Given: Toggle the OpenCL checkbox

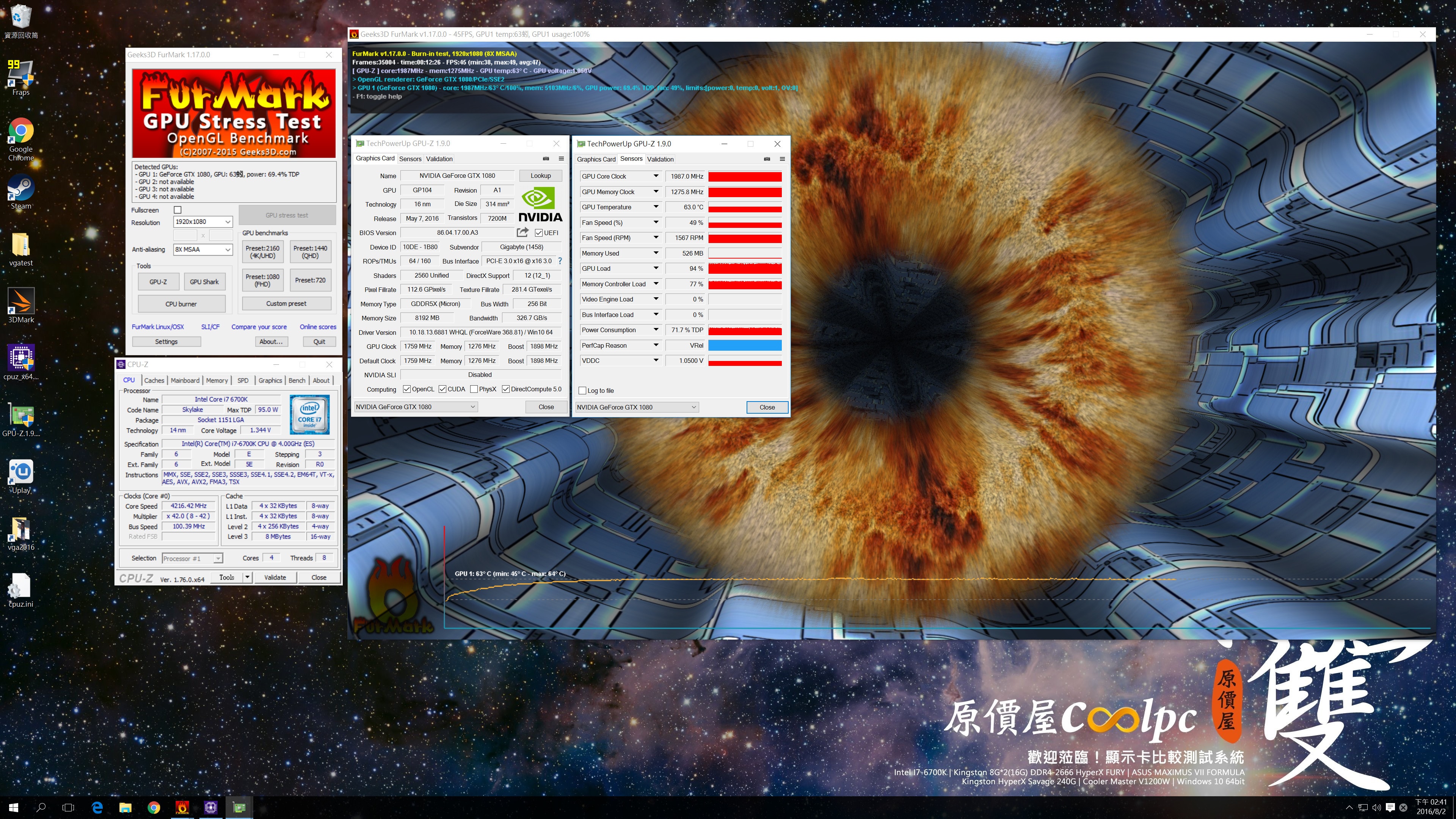Looking at the screenshot, I should [x=406, y=389].
